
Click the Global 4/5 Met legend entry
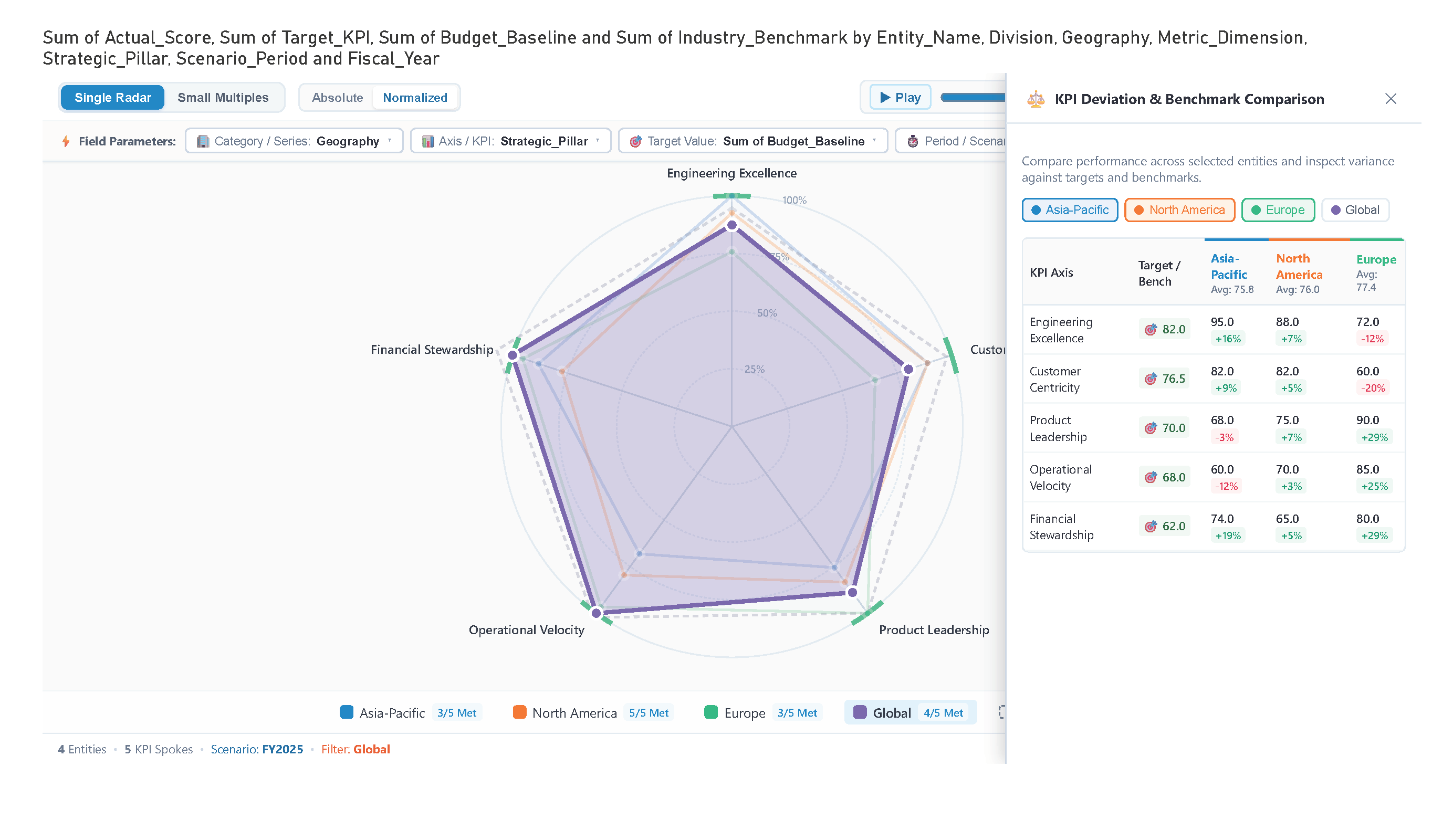point(911,712)
